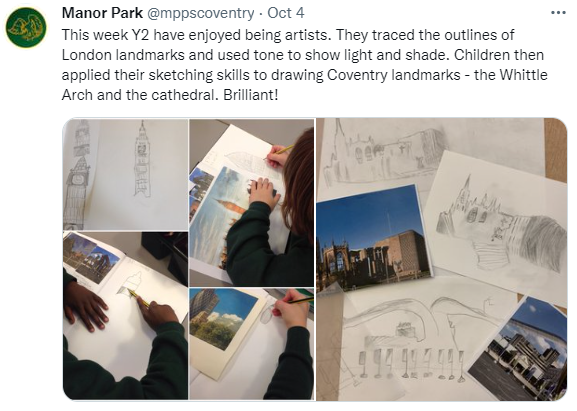This screenshot has height=411, width=577.
Task: Open photo of hands drawing on white paper
Action: tap(125, 316)
